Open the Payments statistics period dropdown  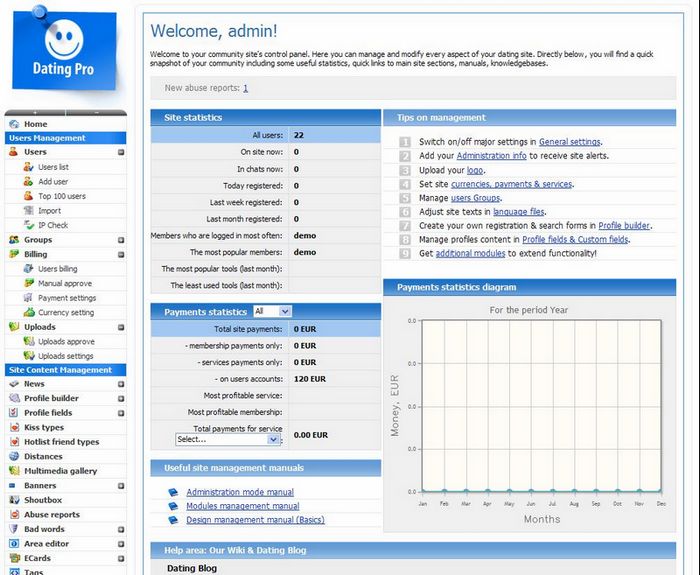[x=272, y=312]
